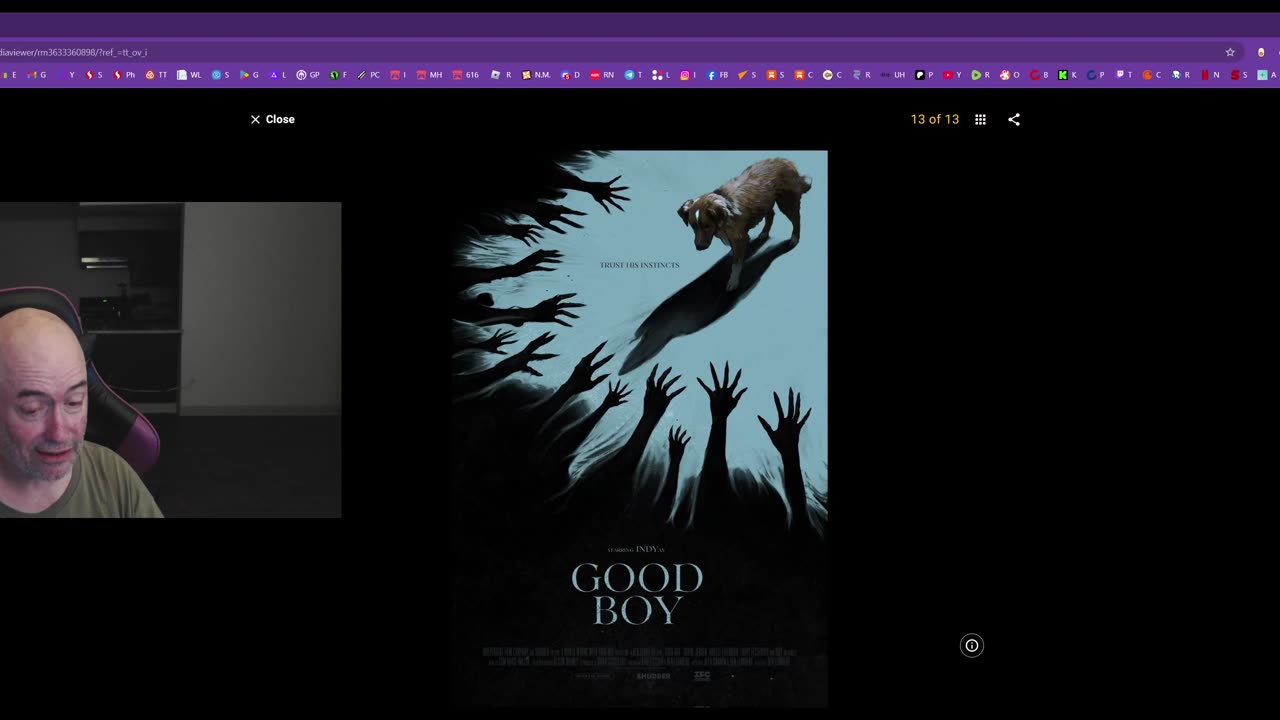
Task: Open the 'TT' bookmark
Action: [156, 75]
